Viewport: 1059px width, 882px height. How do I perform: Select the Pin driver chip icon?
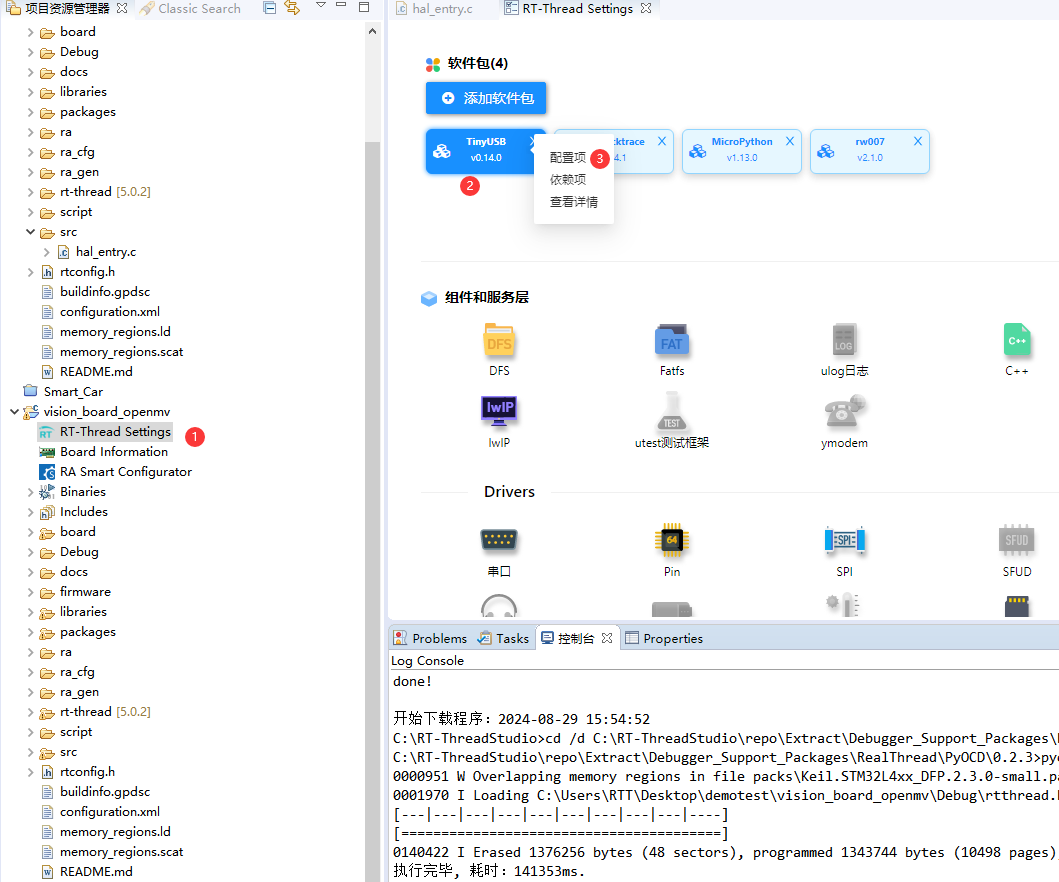click(671, 540)
